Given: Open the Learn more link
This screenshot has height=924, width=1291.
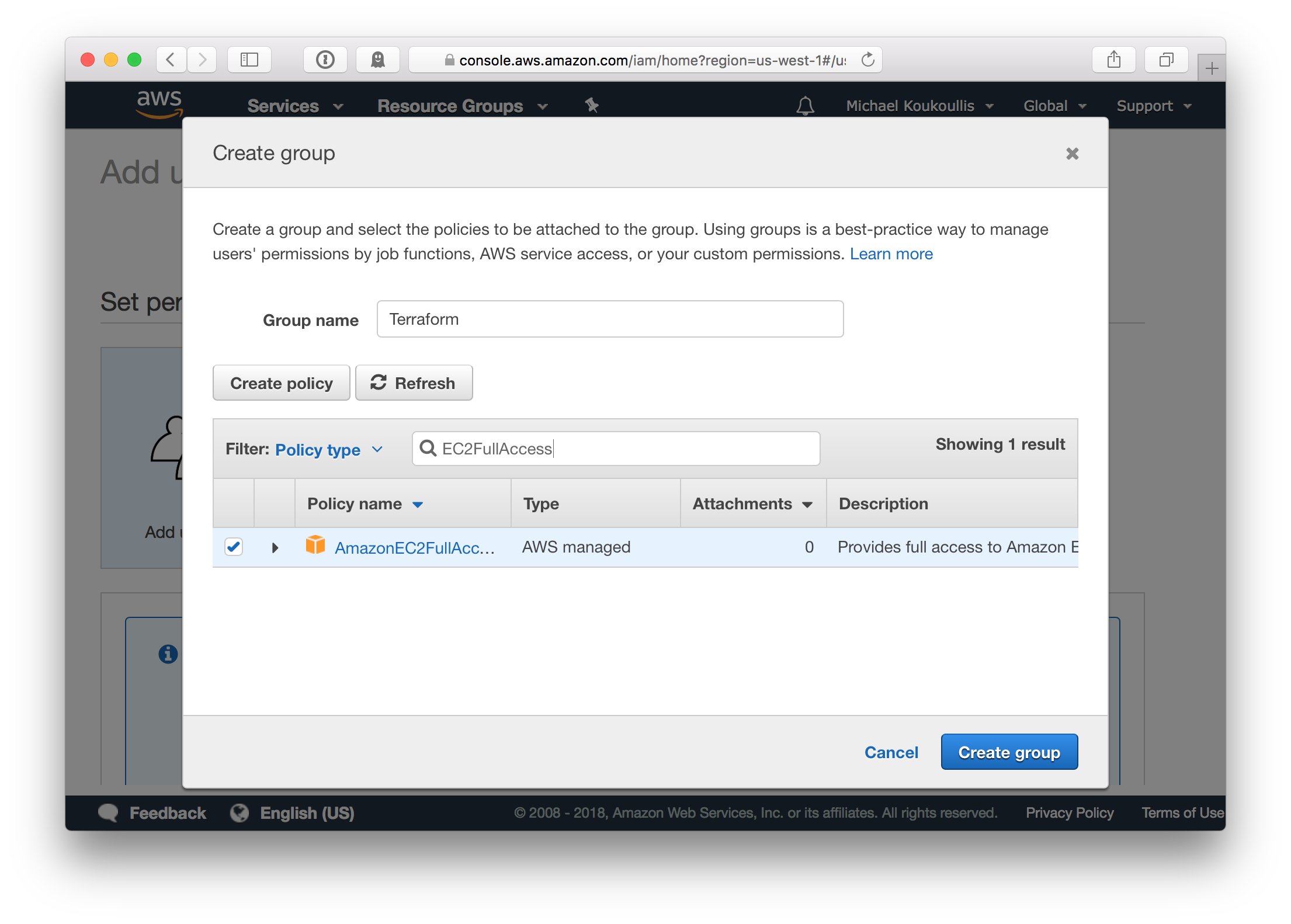Looking at the screenshot, I should 891,254.
